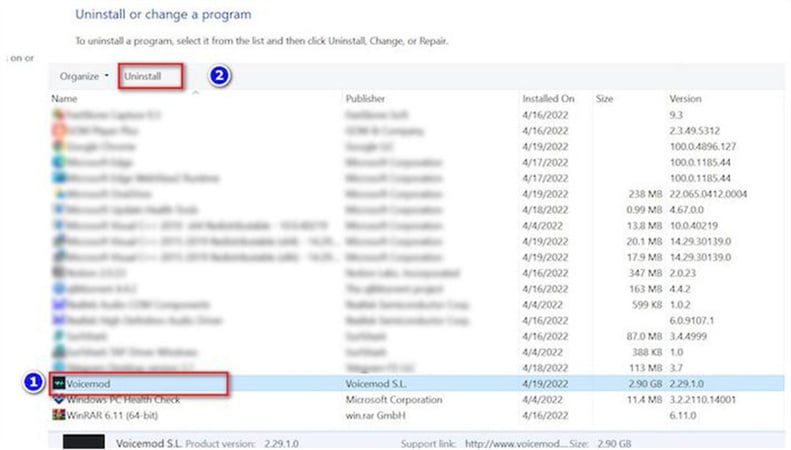Click version 6.11.0 cell
Screen dimensions: 791x450
point(683,415)
